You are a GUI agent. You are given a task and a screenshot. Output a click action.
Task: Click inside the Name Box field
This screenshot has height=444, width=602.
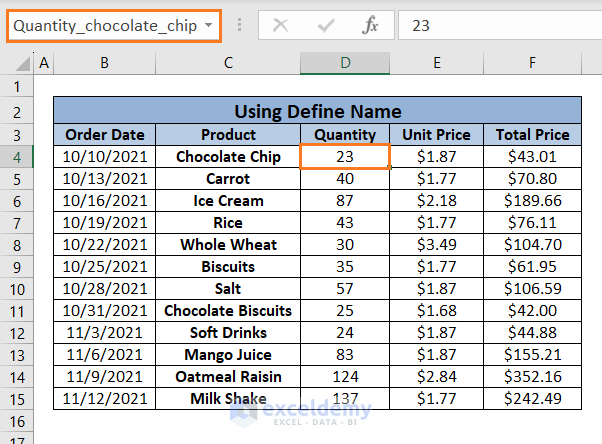click(x=104, y=26)
